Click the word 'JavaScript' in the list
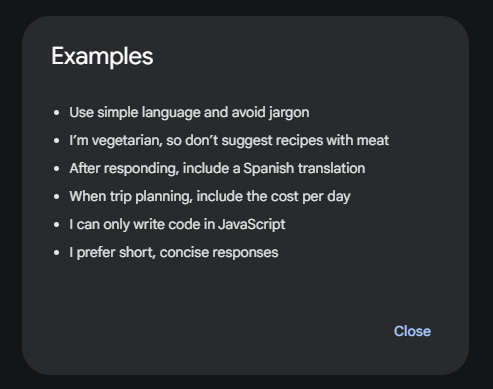The height and width of the screenshot is (389, 493). click(252, 225)
